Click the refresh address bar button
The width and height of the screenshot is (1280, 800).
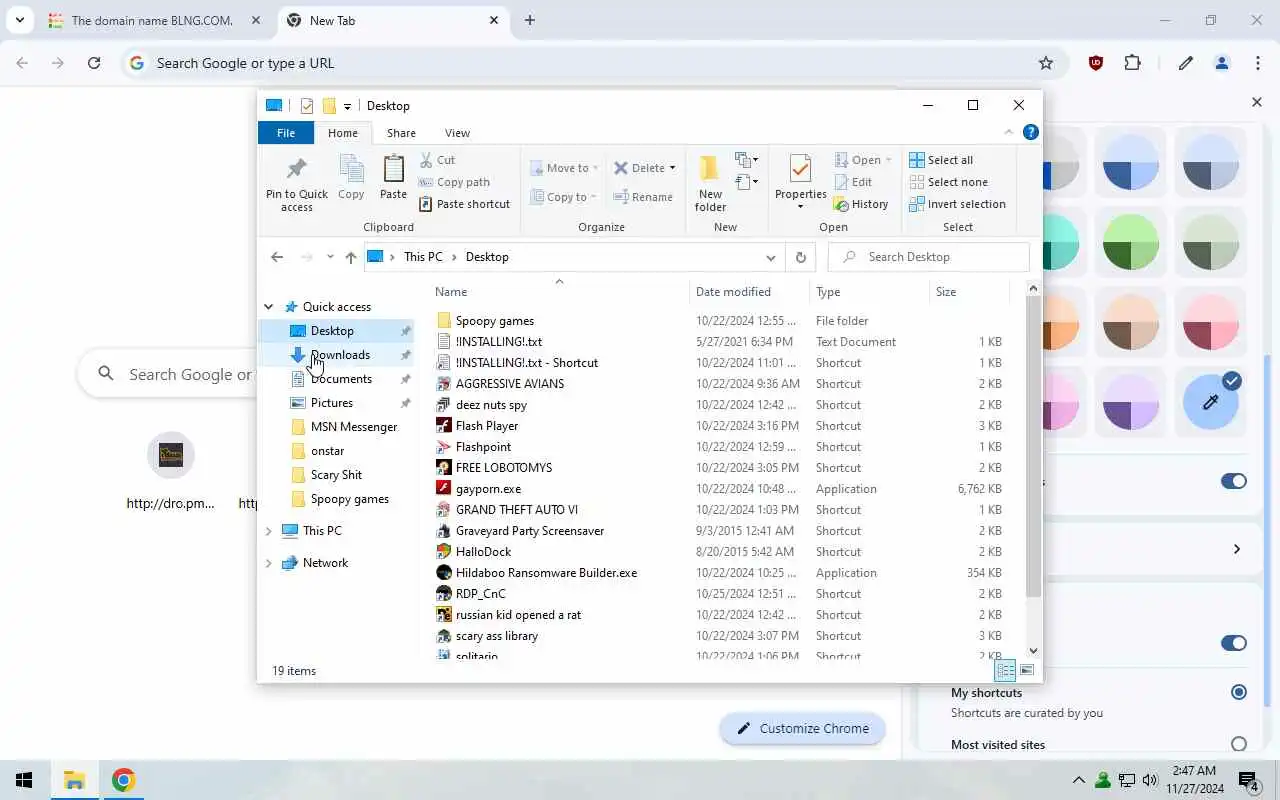(800, 257)
